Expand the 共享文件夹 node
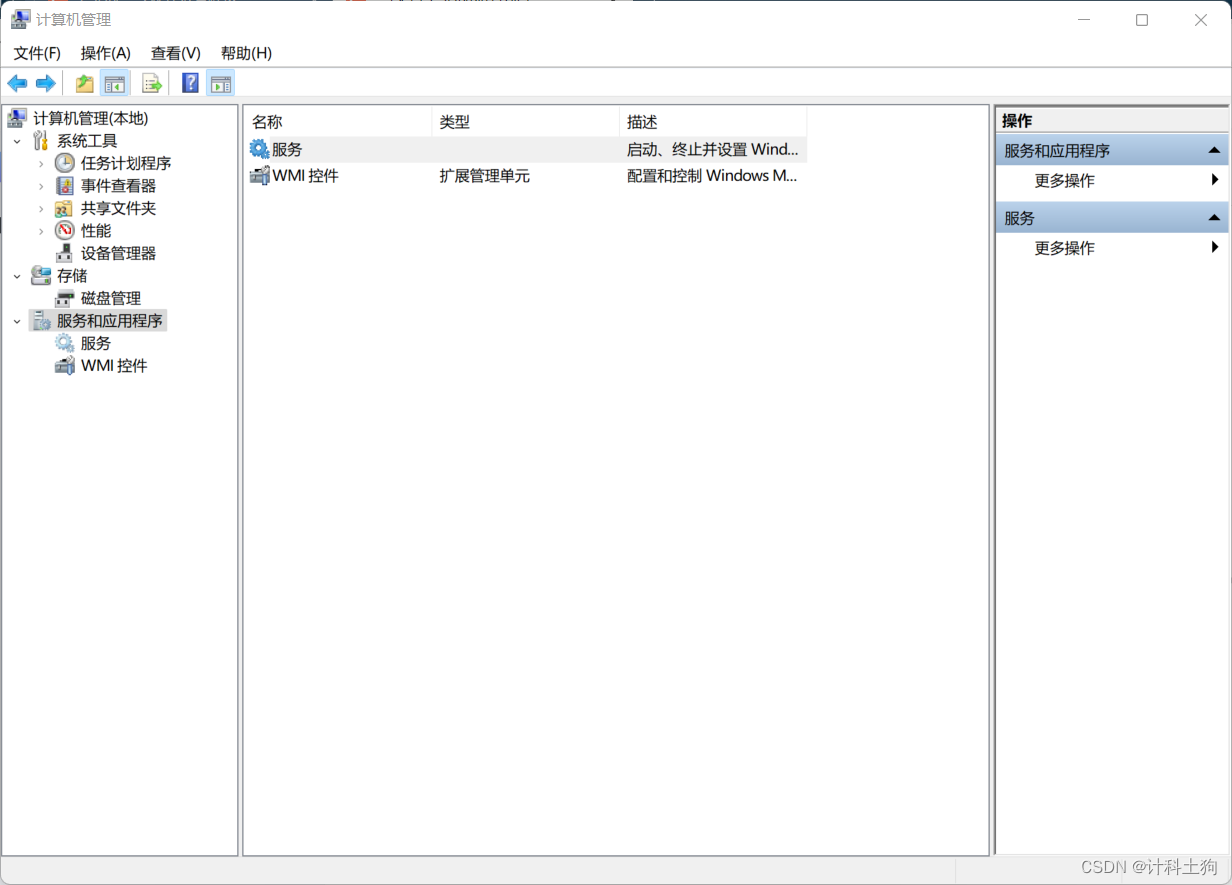1232x885 pixels. tap(41, 209)
